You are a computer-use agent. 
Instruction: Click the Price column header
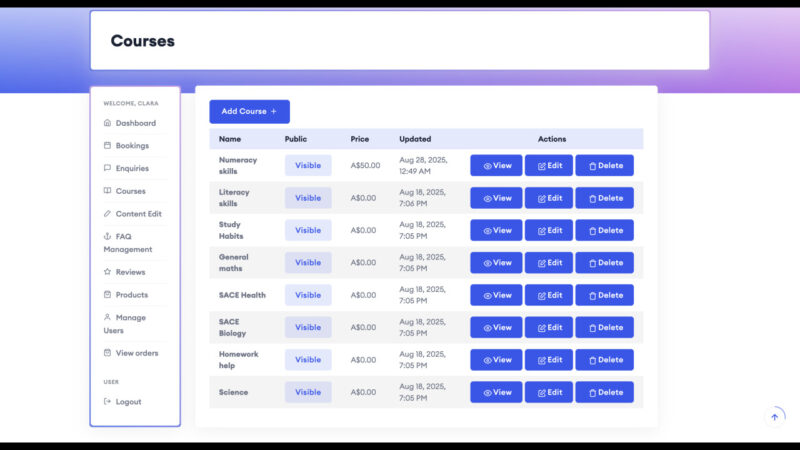pyautogui.click(x=359, y=139)
